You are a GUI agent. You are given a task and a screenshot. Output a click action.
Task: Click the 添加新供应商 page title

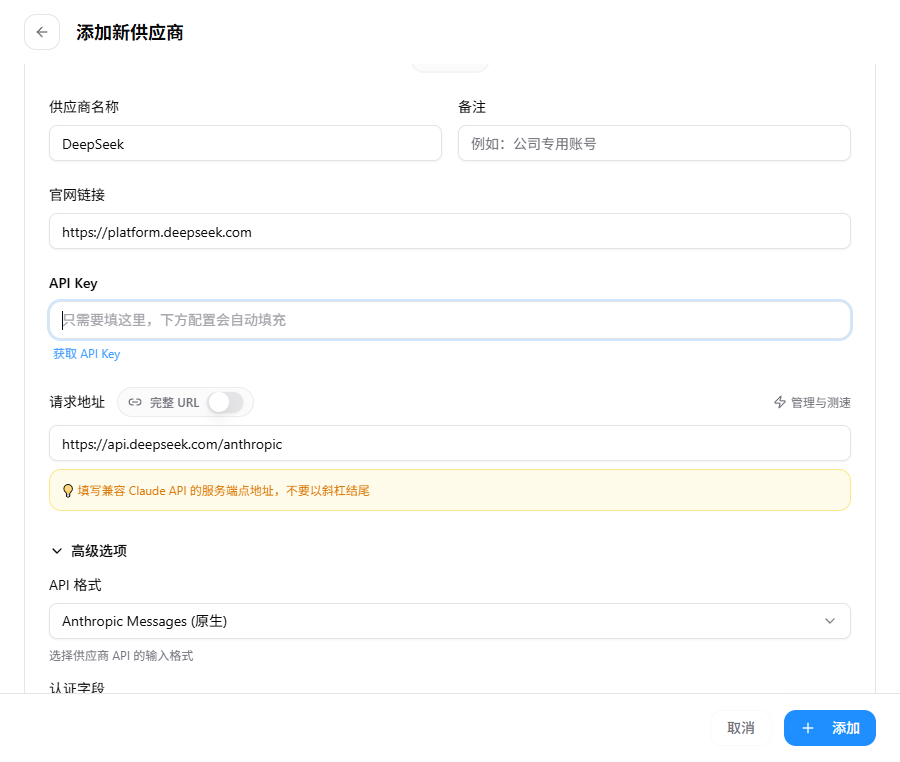click(130, 33)
